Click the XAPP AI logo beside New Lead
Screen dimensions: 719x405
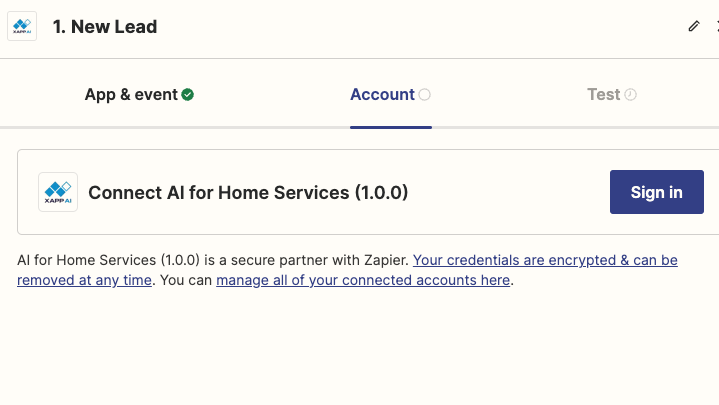click(22, 27)
